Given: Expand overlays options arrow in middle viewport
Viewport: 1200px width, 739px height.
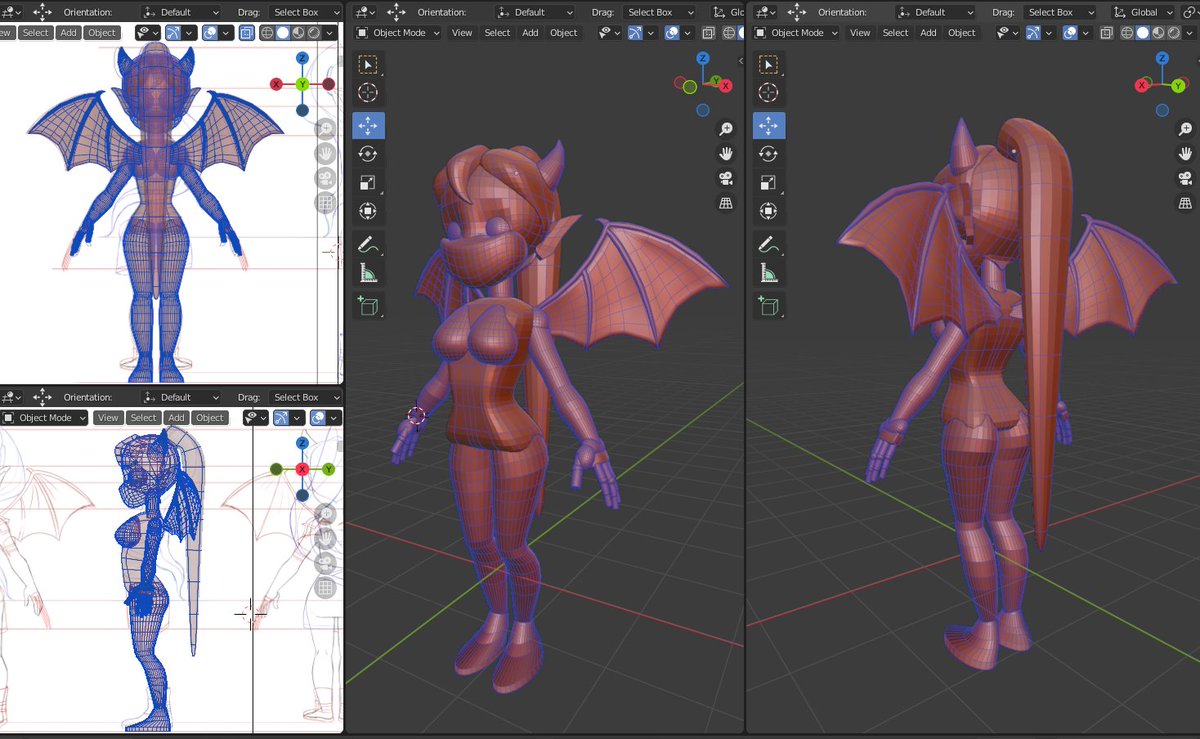Looking at the screenshot, I should coord(689,33).
